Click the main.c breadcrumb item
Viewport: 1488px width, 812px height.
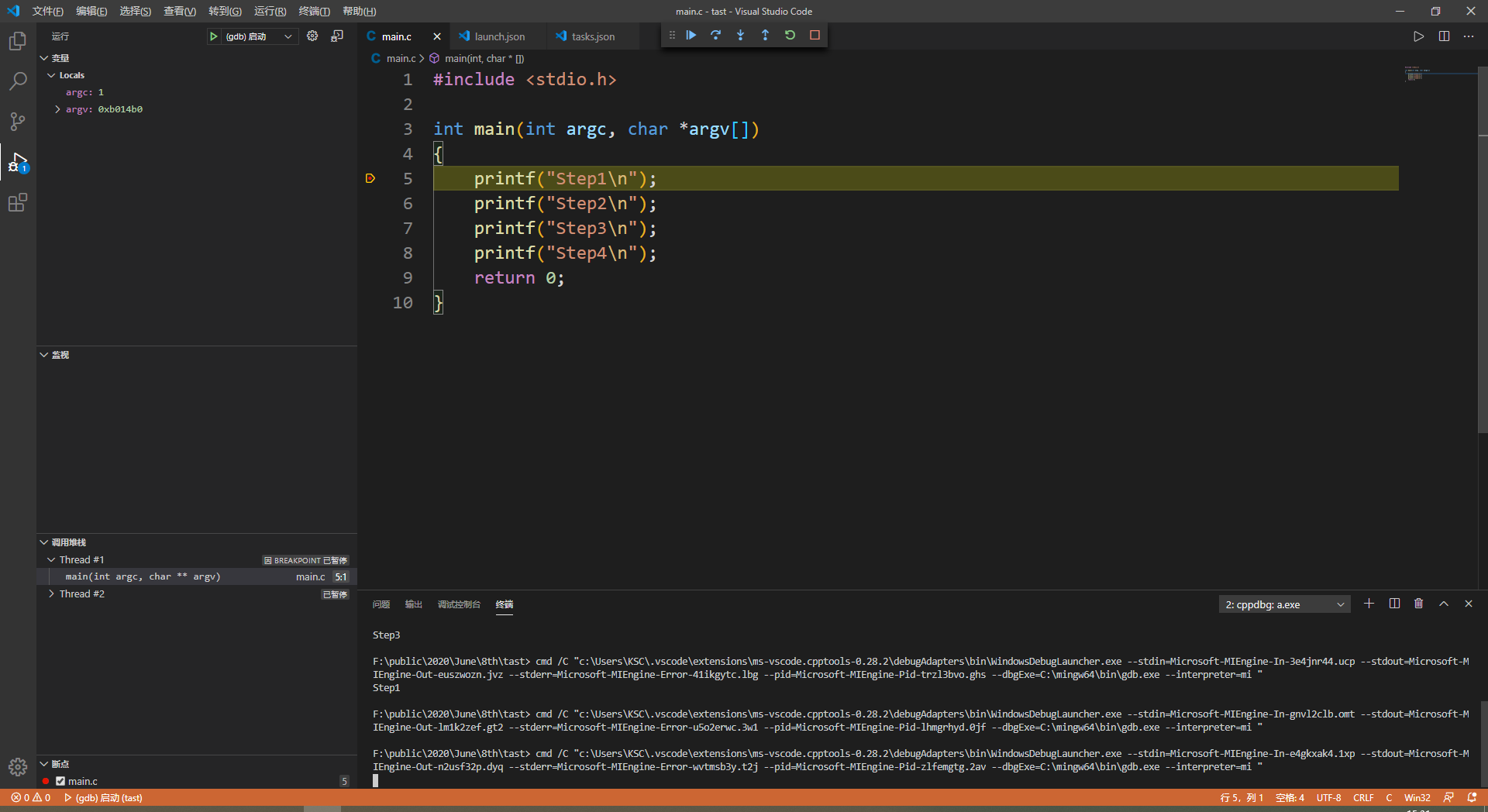click(394, 58)
